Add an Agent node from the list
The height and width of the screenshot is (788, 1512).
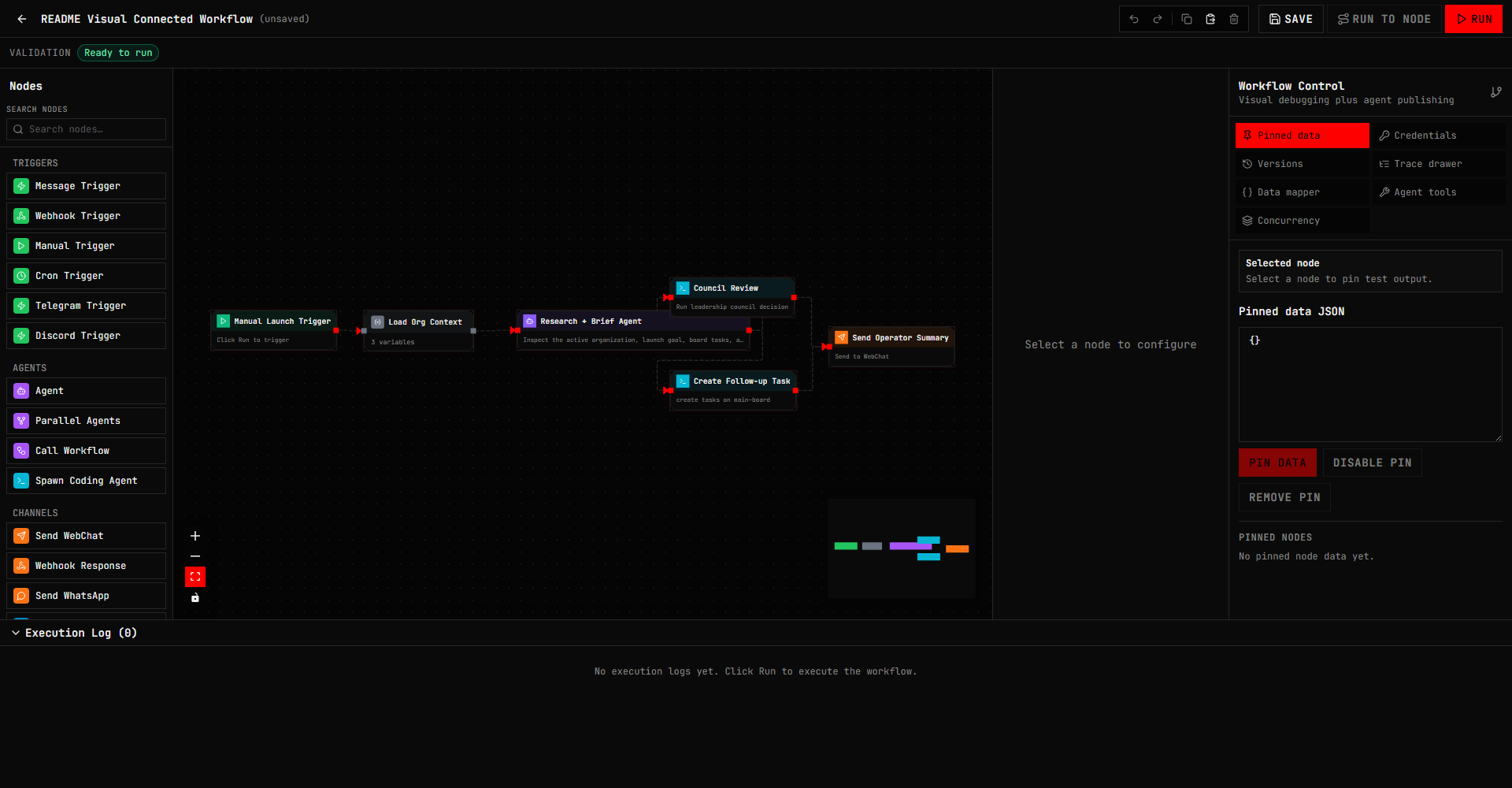(87, 391)
